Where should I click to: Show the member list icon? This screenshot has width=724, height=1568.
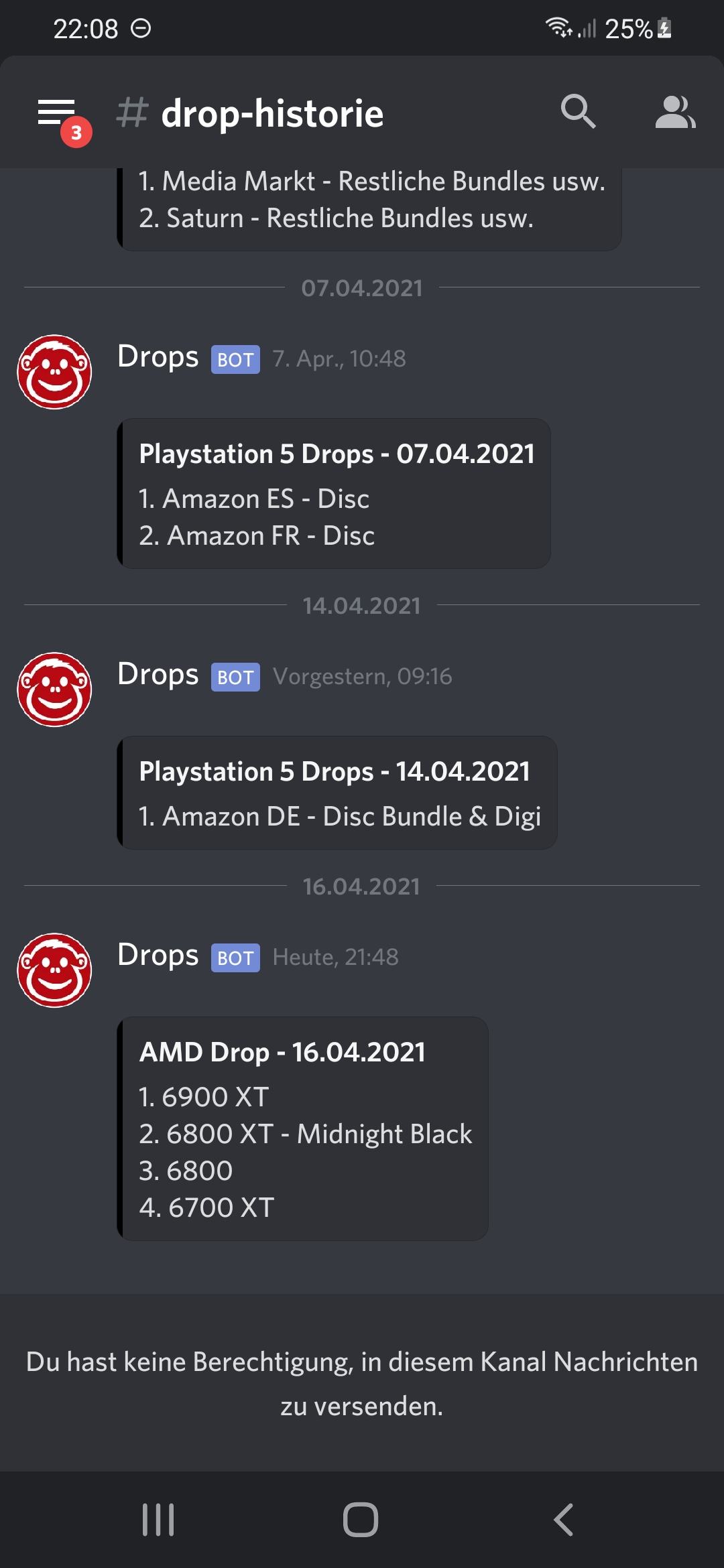point(675,111)
